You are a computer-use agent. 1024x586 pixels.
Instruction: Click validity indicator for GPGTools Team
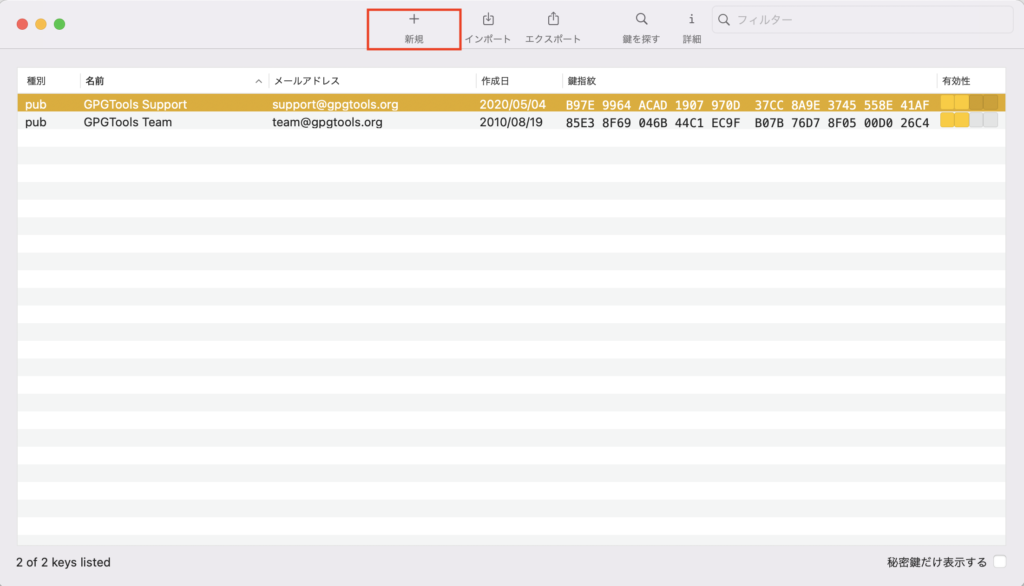tap(969, 120)
